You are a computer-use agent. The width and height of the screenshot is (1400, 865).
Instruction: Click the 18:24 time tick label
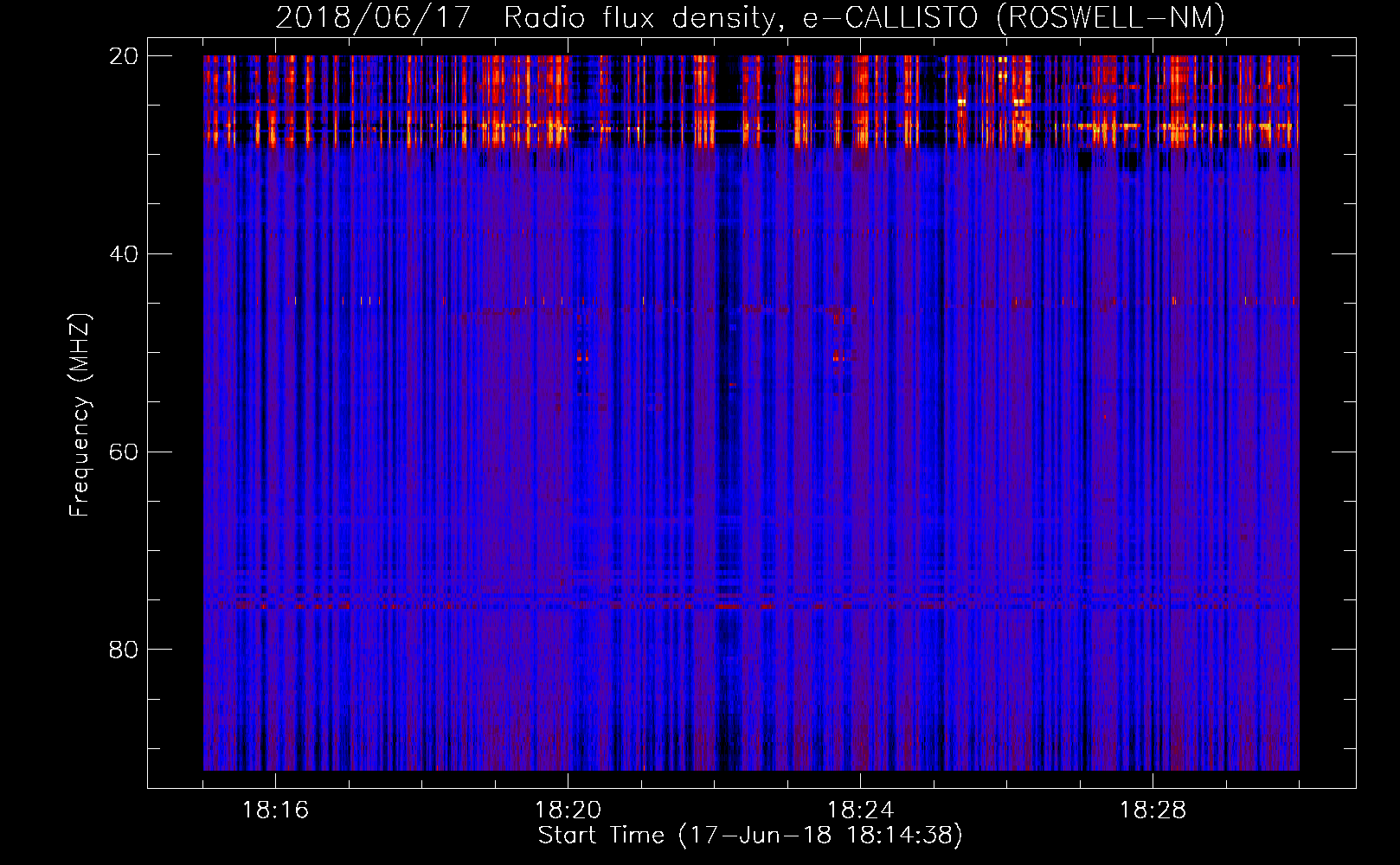pyautogui.click(x=860, y=811)
